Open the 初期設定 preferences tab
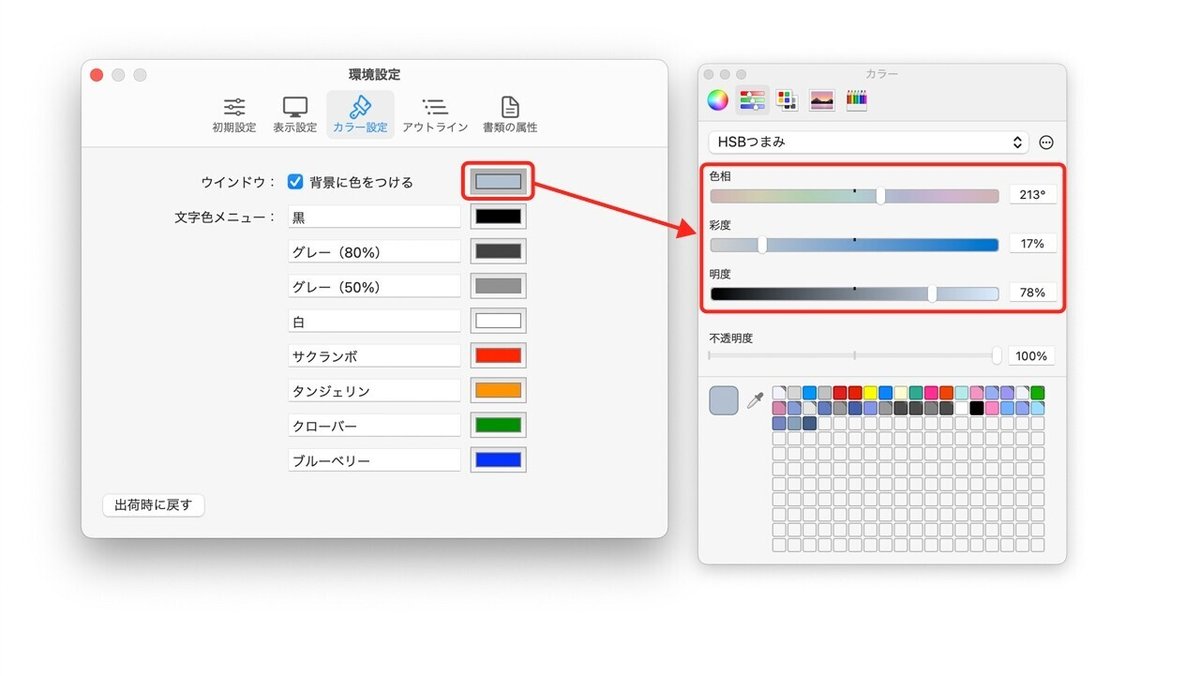 234,115
